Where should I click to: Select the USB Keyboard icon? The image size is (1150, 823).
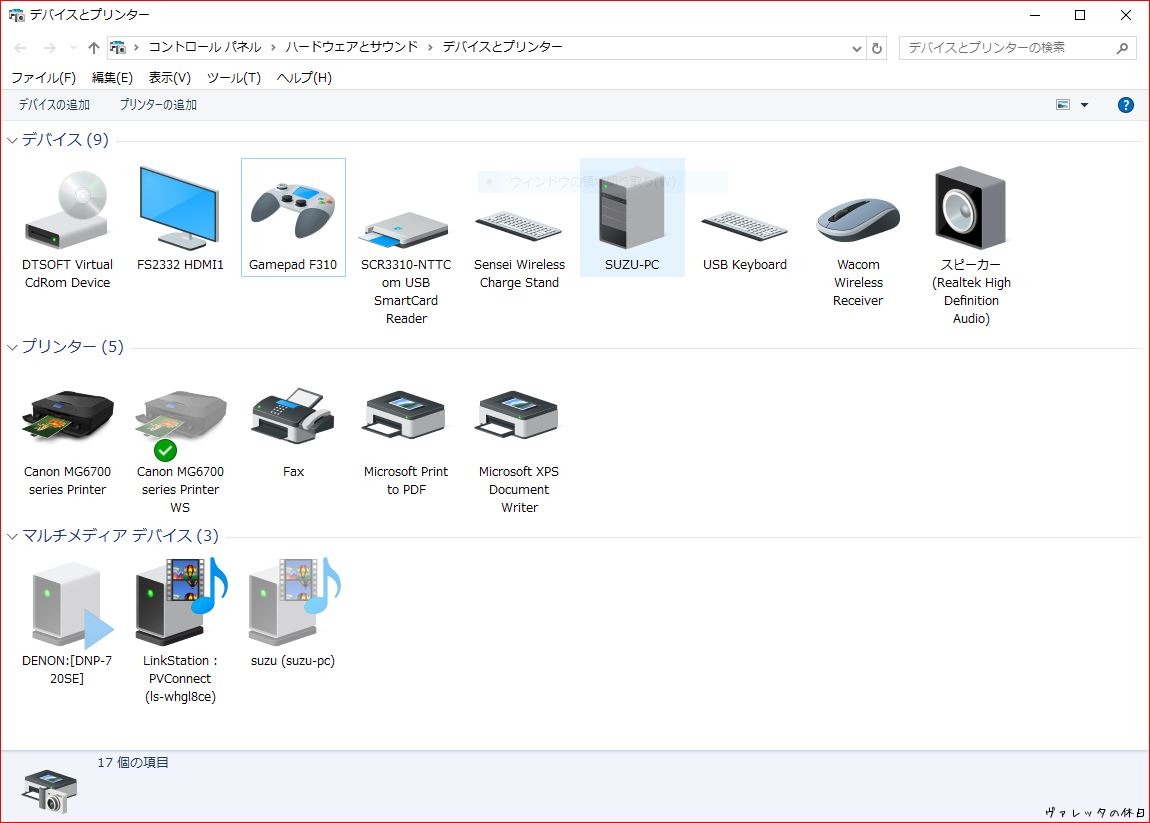click(744, 225)
